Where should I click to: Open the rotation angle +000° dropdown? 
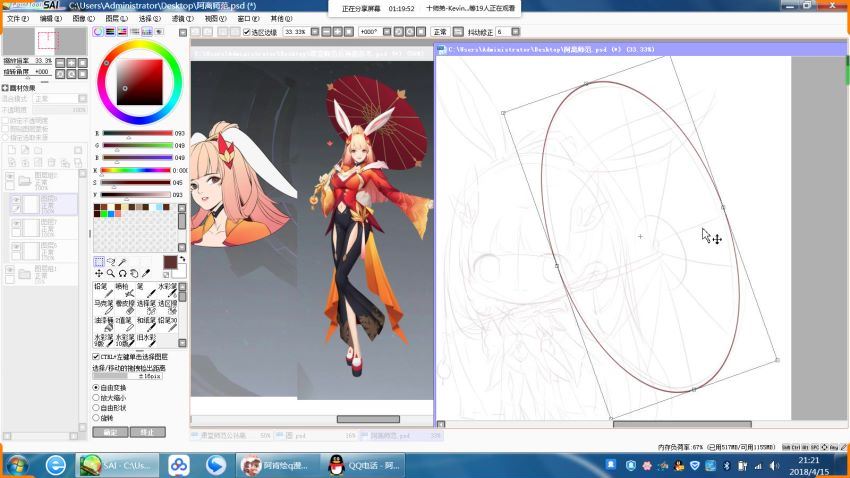pyautogui.click(x=387, y=32)
